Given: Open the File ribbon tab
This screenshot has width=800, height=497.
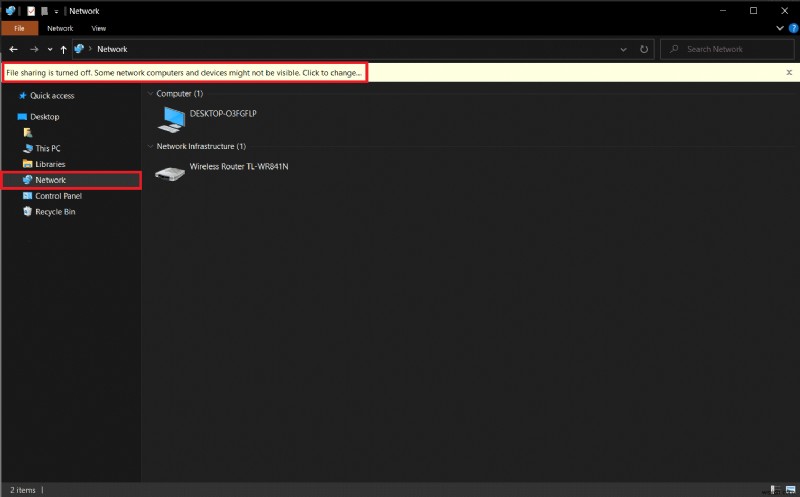Looking at the screenshot, I should coord(19,29).
